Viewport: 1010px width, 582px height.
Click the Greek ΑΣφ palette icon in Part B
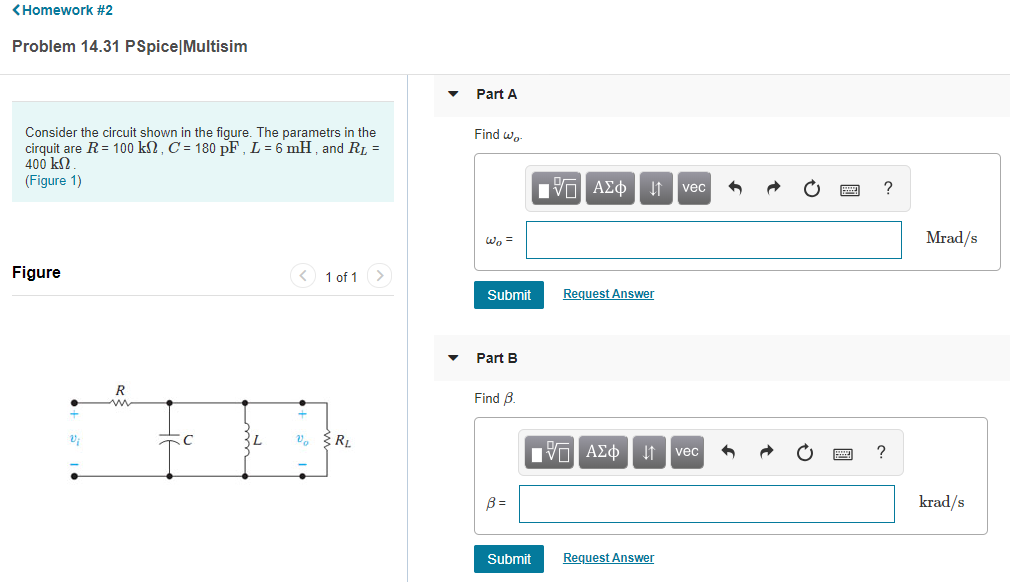click(602, 452)
